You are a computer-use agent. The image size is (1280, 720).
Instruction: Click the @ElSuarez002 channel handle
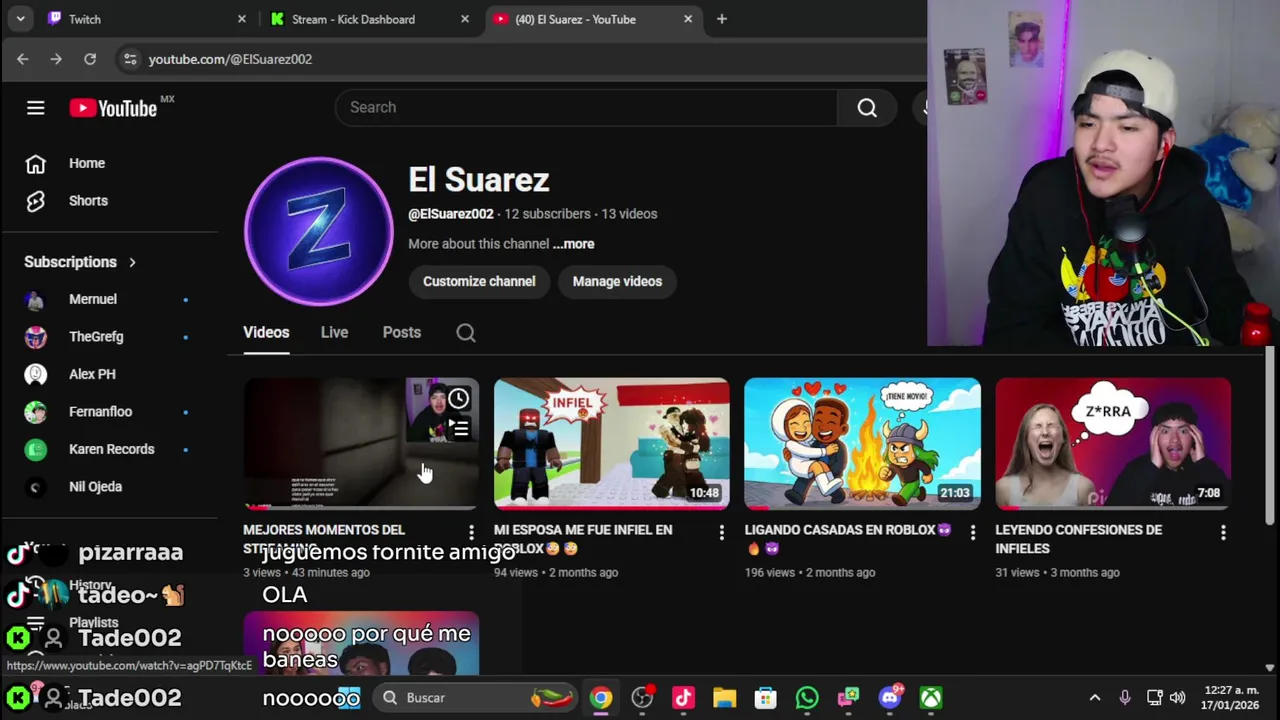(x=451, y=214)
